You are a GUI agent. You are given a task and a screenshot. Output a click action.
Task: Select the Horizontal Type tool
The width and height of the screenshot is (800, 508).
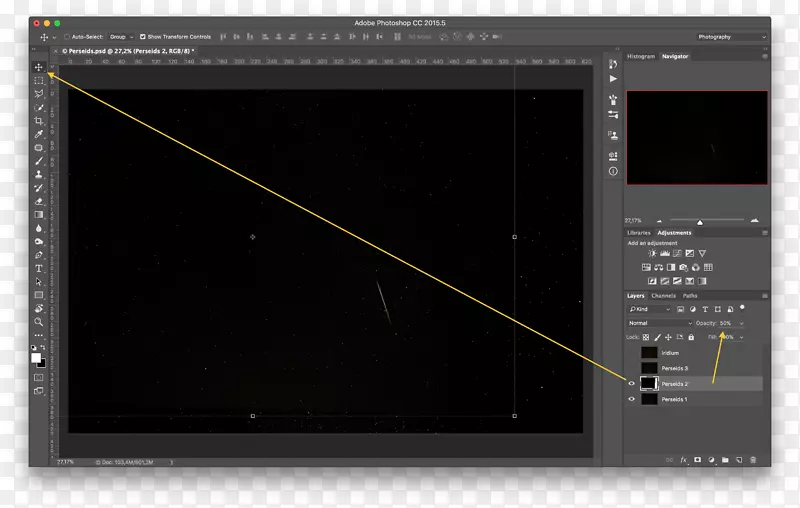click(39, 268)
